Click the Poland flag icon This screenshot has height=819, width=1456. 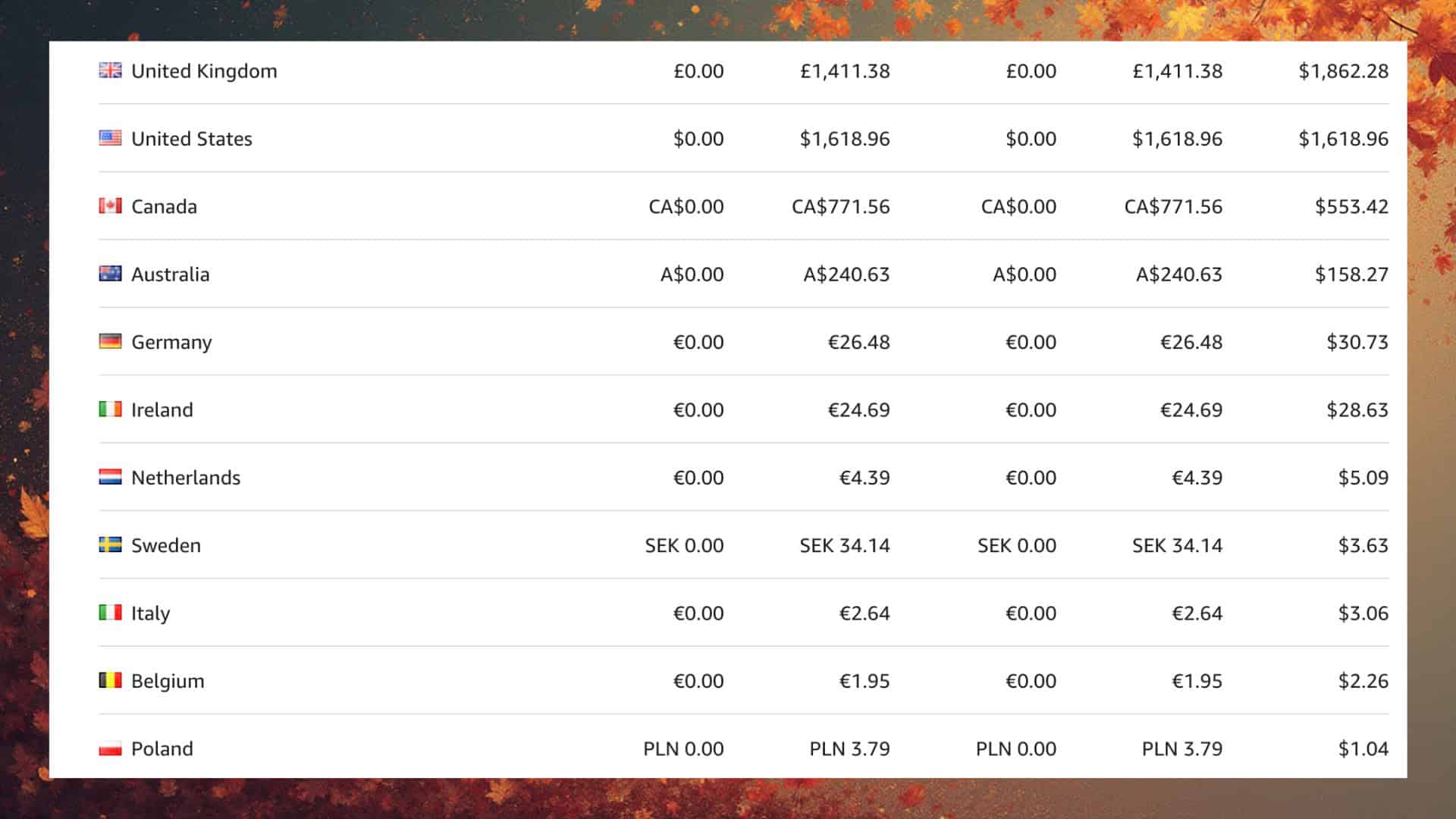110,748
